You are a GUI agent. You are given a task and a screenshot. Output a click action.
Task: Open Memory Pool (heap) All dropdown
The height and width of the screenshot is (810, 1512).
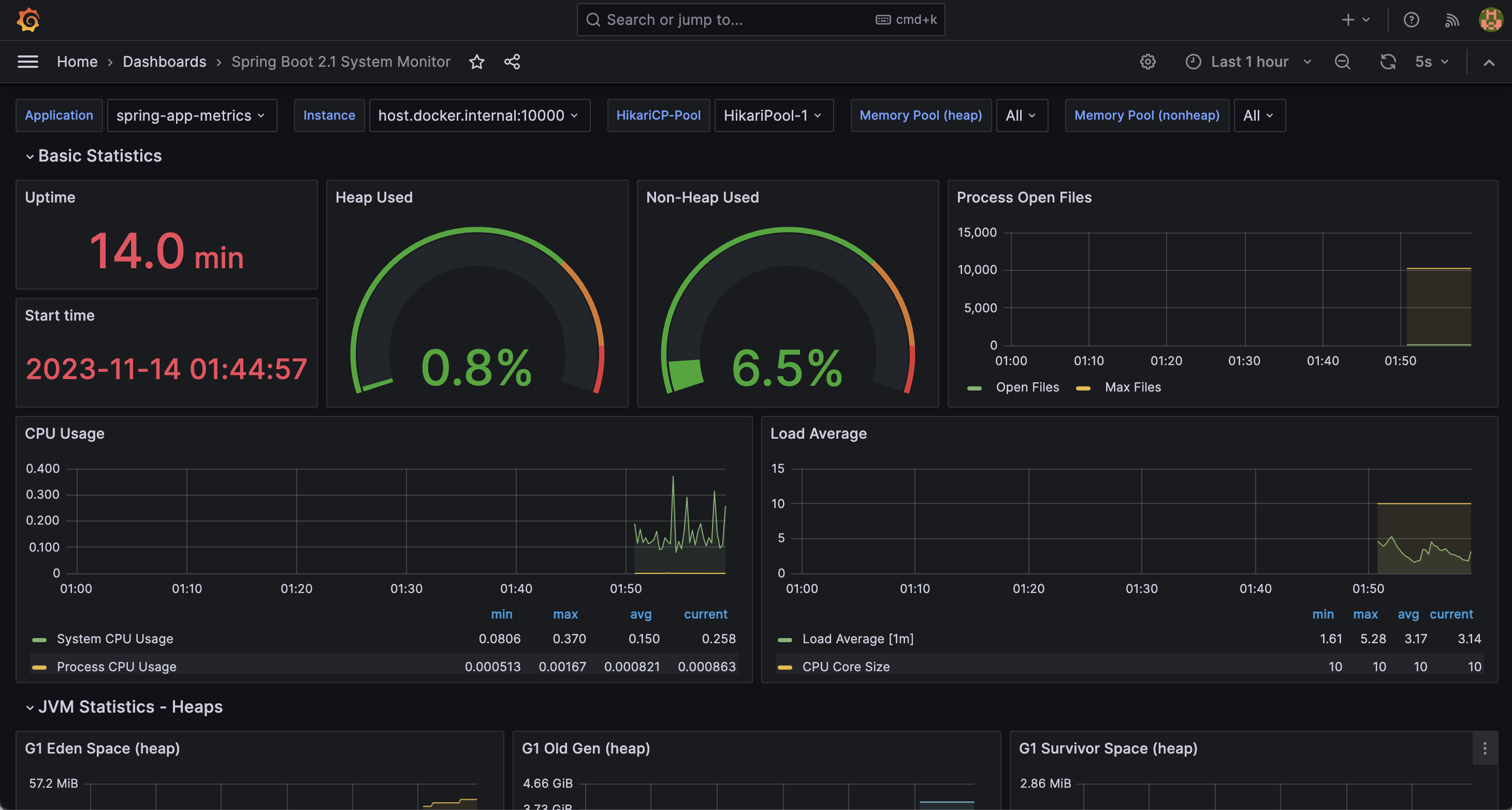coord(1021,115)
